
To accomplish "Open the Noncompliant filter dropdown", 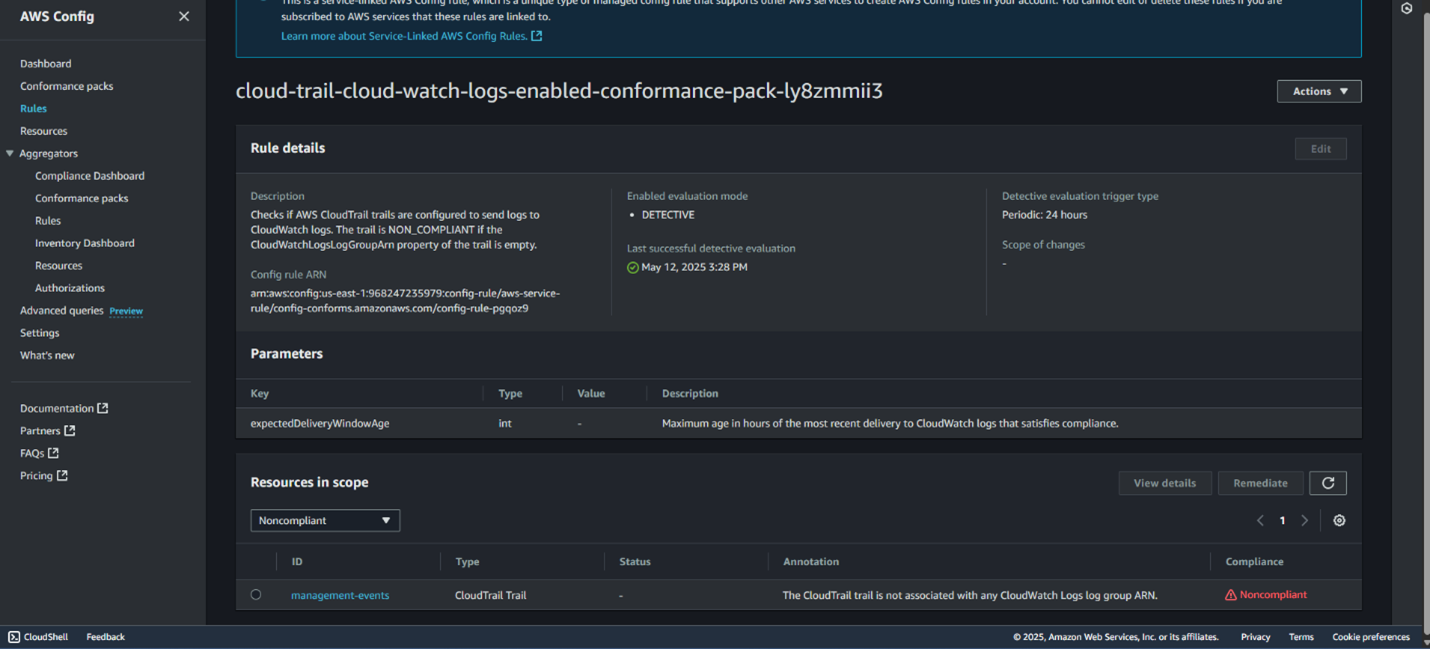I will [325, 520].
